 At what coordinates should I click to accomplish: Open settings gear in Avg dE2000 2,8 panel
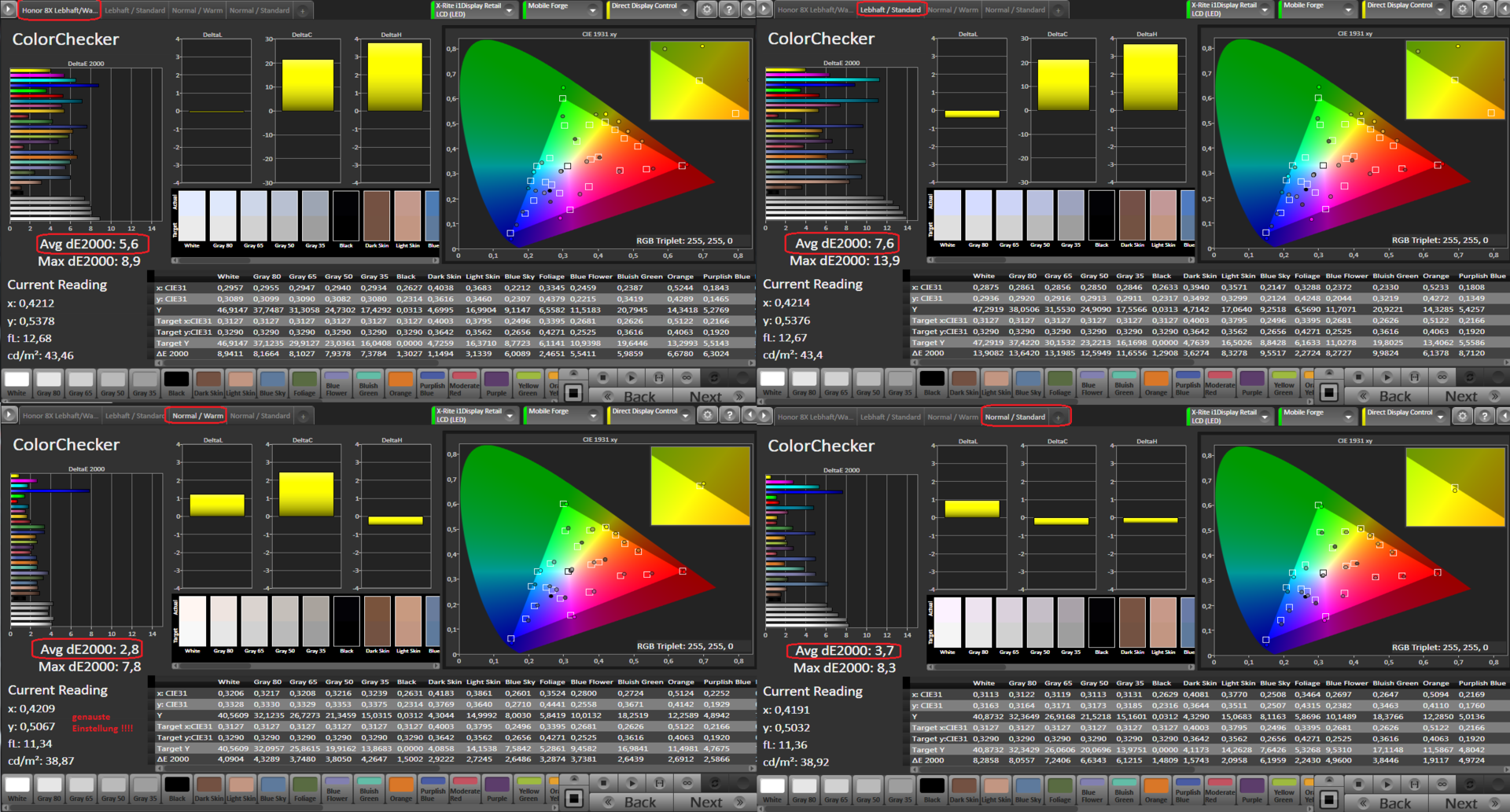tap(708, 414)
